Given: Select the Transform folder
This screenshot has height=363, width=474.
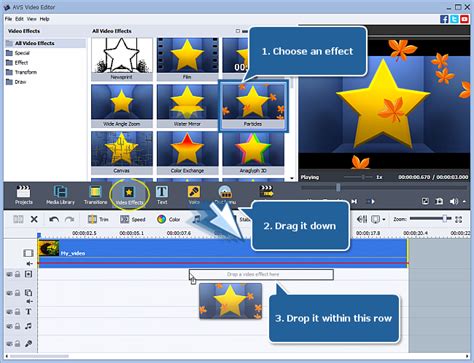Looking at the screenshot, I should pyautogui.click(x=22, y=72).
